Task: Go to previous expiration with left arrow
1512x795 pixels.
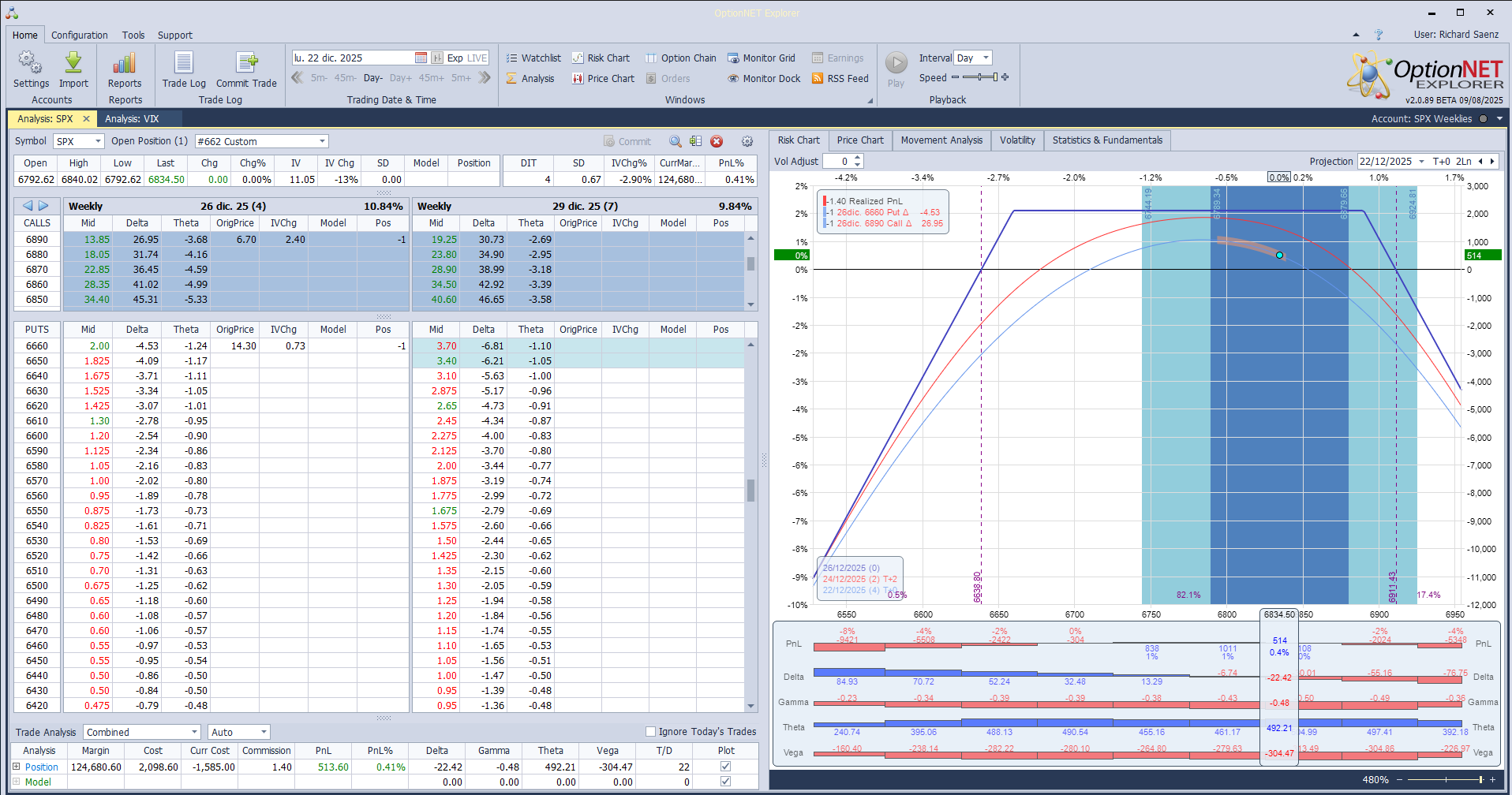Action: (x=28, y=206)
